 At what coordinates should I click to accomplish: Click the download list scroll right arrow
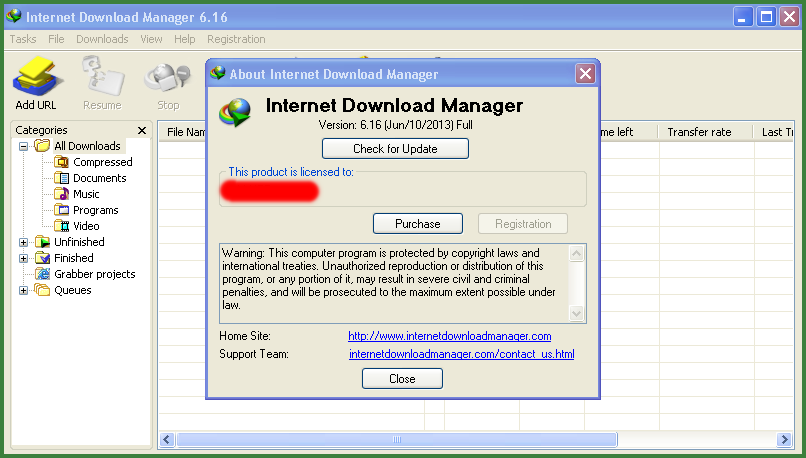tap(784, 439)
